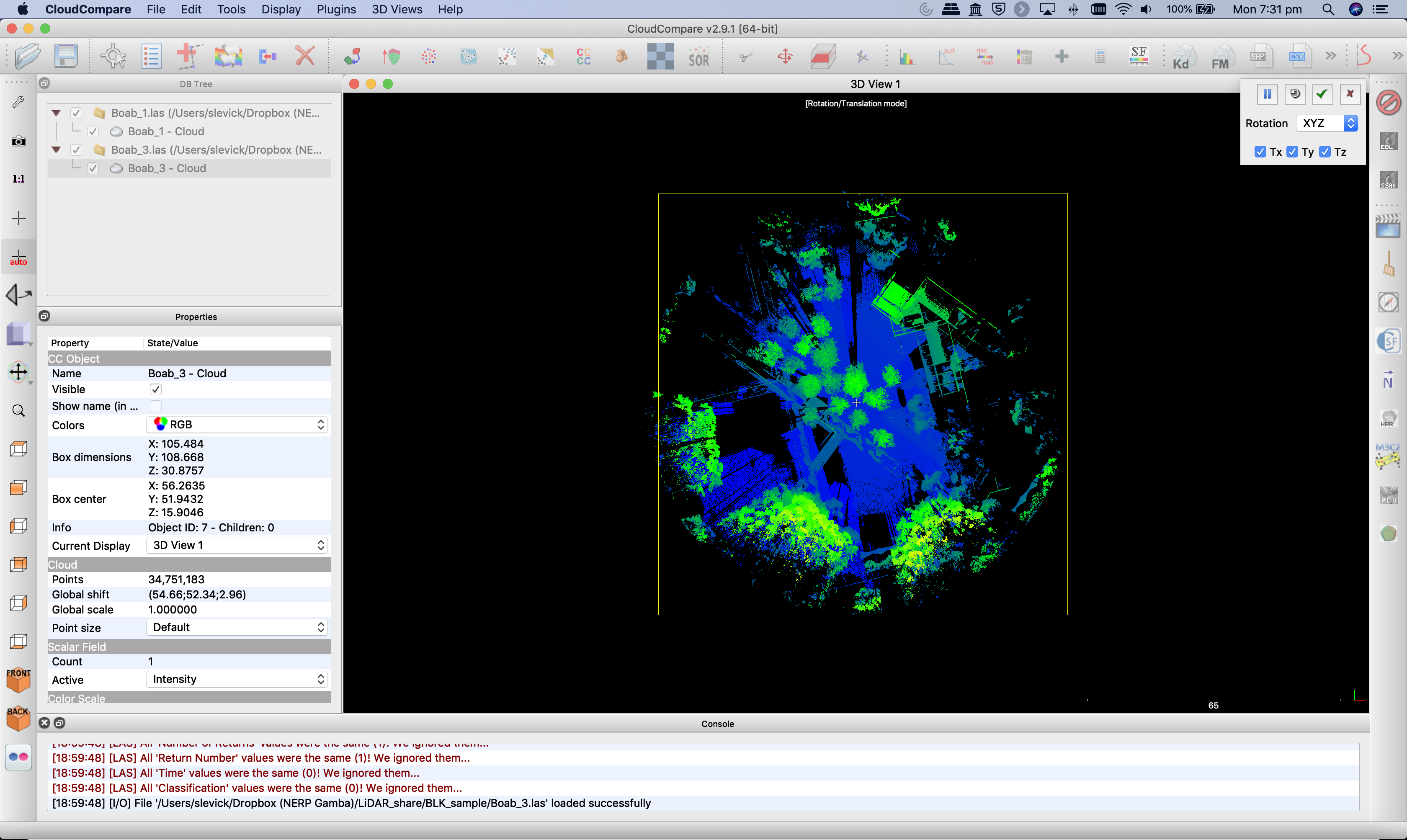1407x840 pixels.
Task: Open the Display menu
Action: pos(281,9)
